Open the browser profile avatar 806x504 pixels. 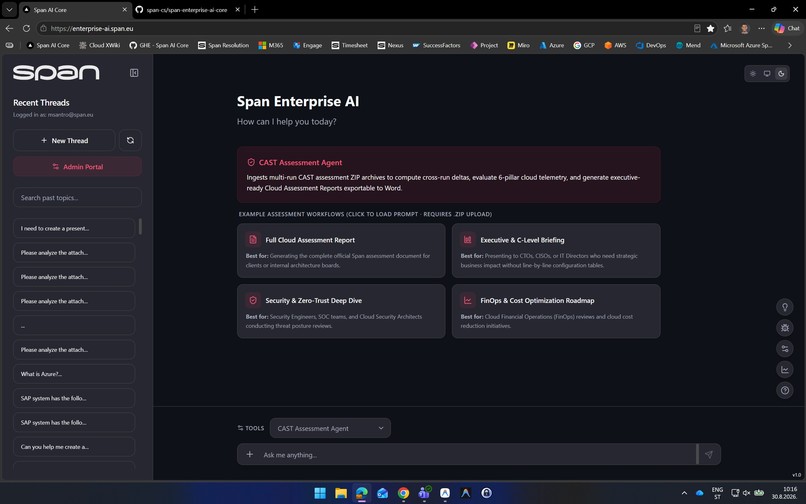coord(744,28)
